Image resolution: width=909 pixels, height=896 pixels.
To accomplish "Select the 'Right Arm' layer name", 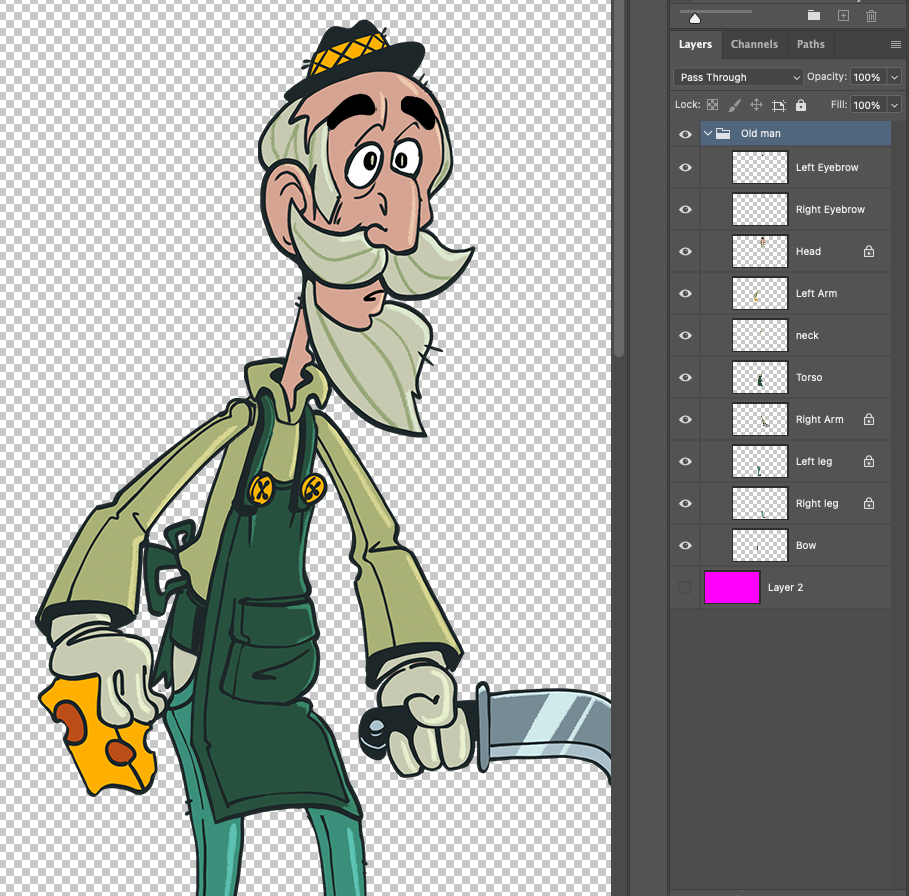I will 820,419.
